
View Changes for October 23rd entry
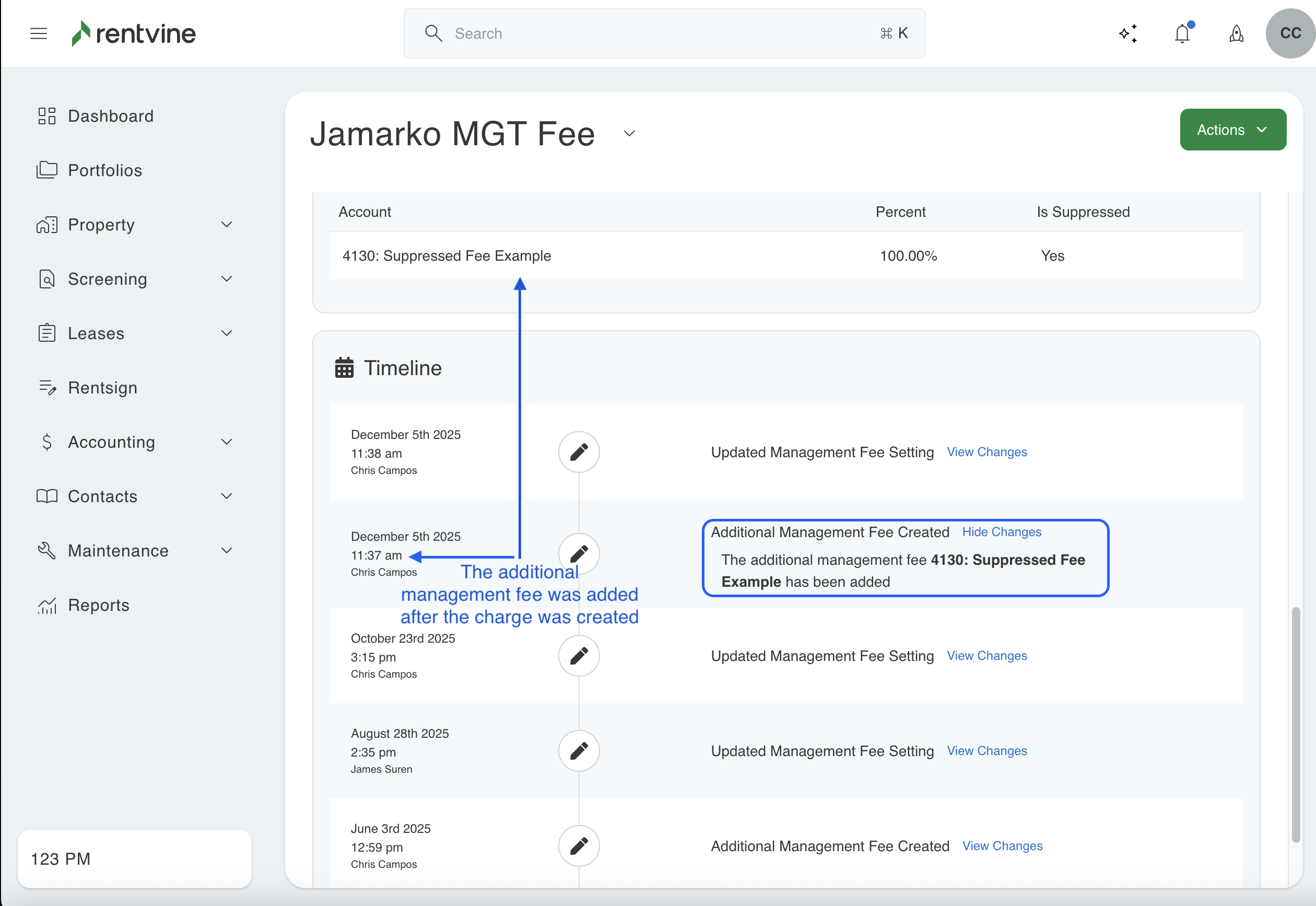[x=986, y=656]
